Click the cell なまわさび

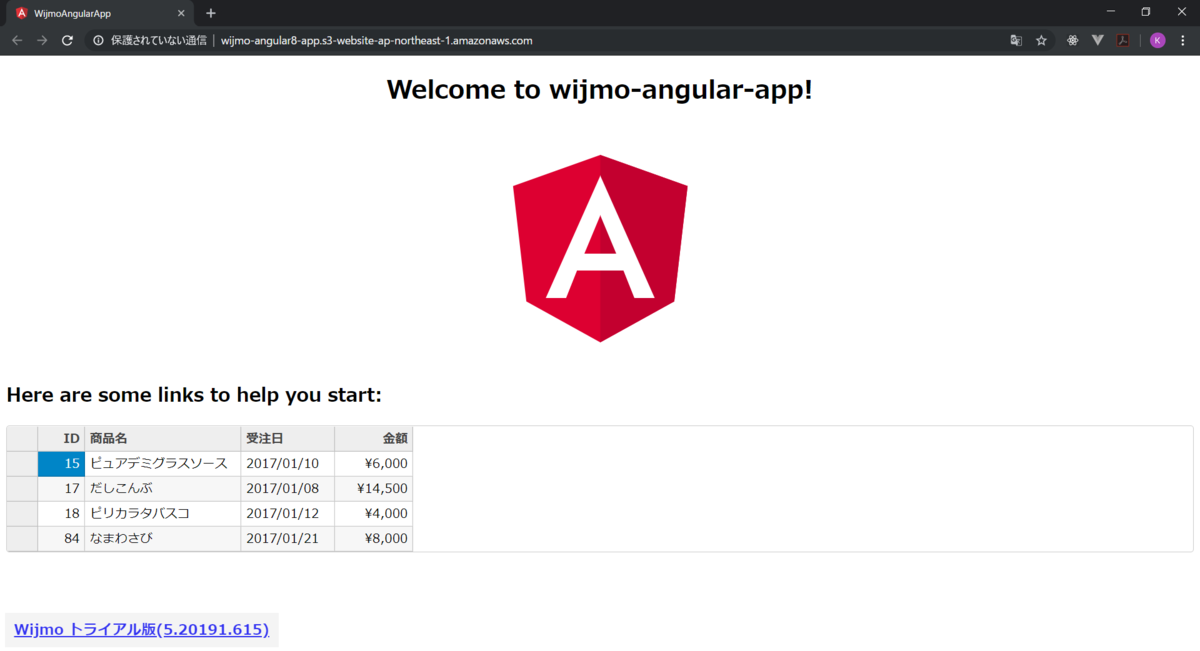pos(163,538)
